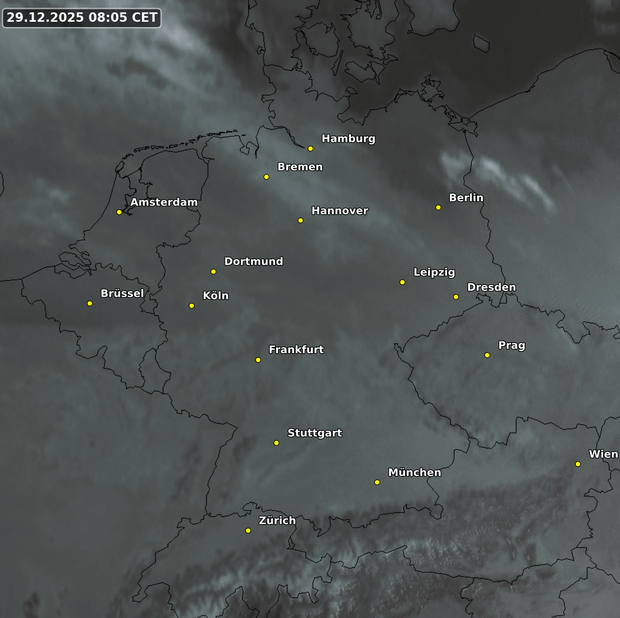Select the Dresden yellow marker dot

456,297
